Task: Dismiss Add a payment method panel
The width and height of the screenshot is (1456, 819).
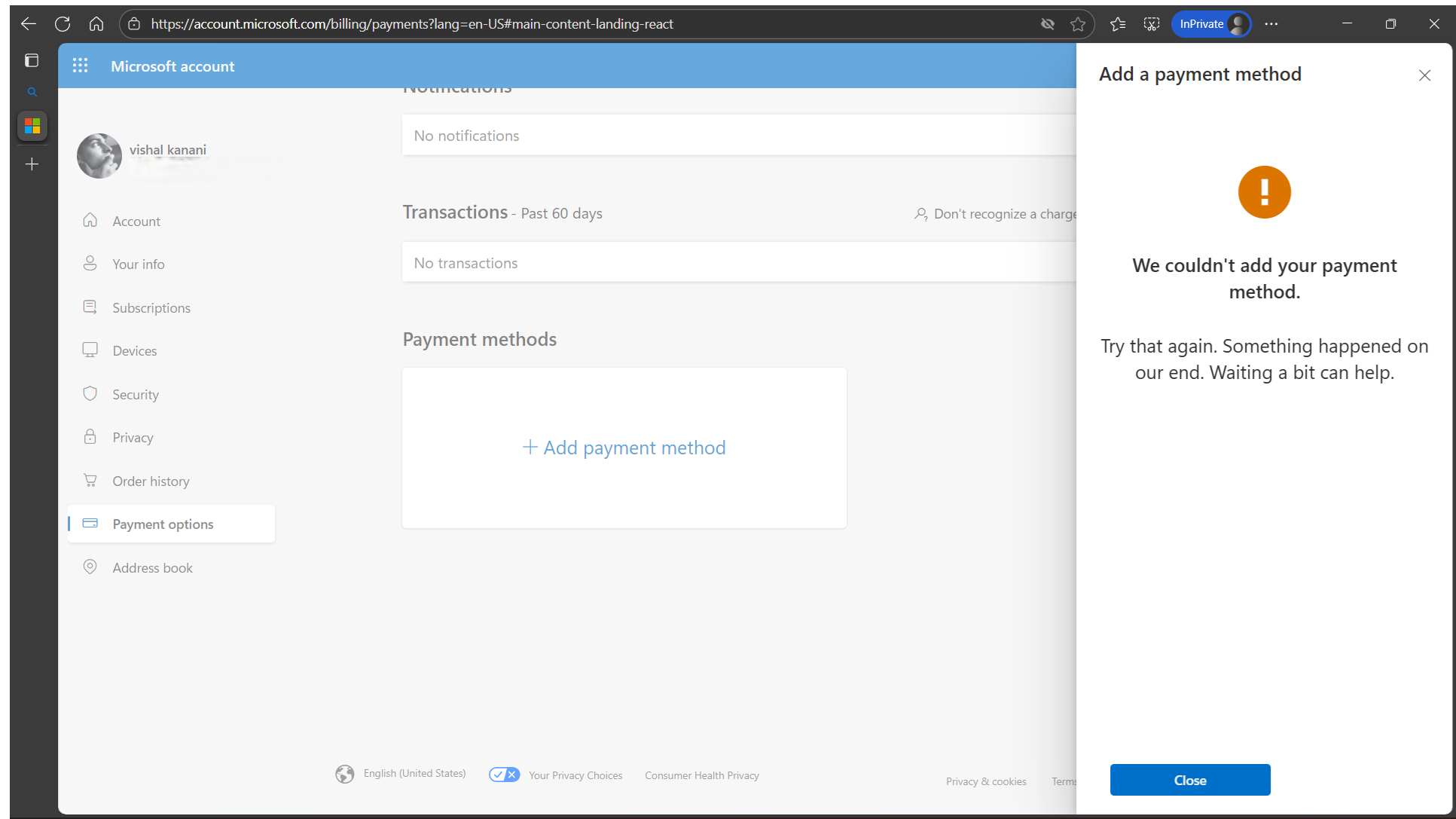Action: tap(1424, 75)
